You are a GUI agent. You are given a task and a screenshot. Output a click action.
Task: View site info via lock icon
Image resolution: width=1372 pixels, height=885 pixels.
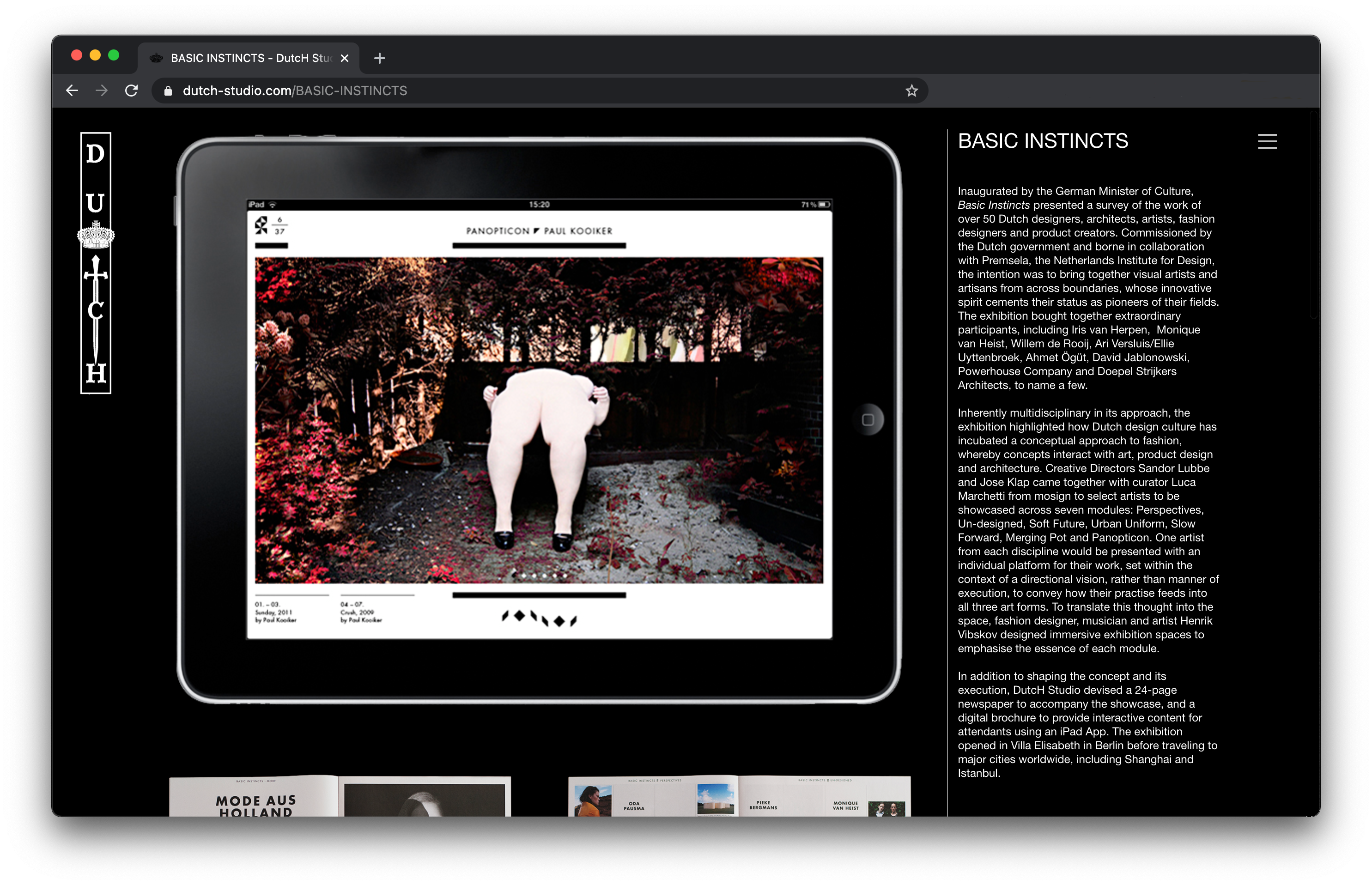[168, 91]
